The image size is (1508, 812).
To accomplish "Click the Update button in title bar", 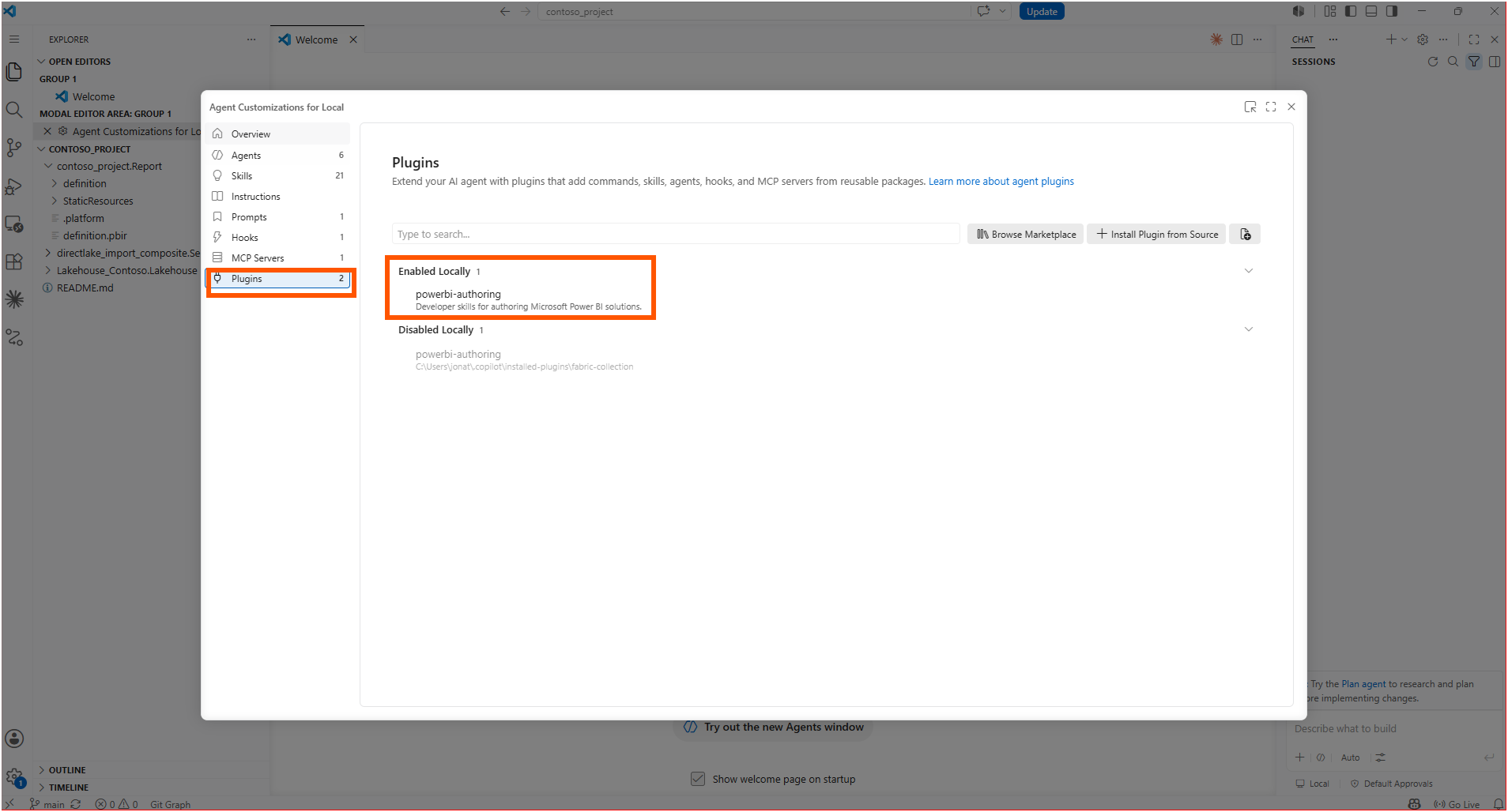I will coord(1042,11).
